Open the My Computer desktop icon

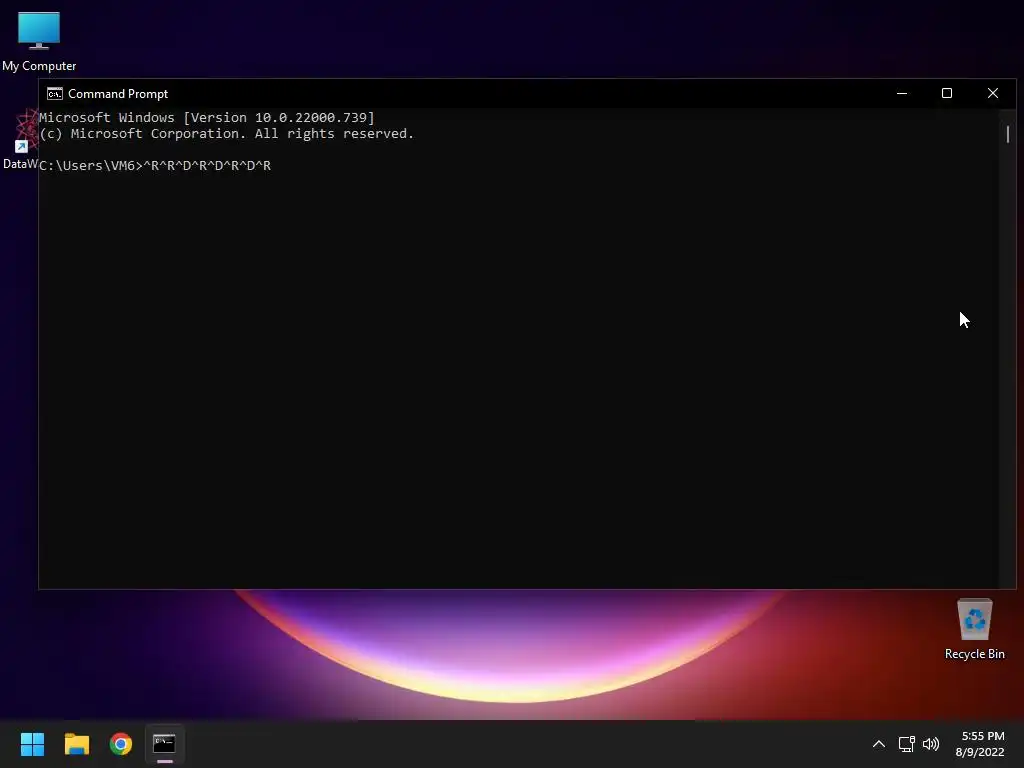point(39,40)
